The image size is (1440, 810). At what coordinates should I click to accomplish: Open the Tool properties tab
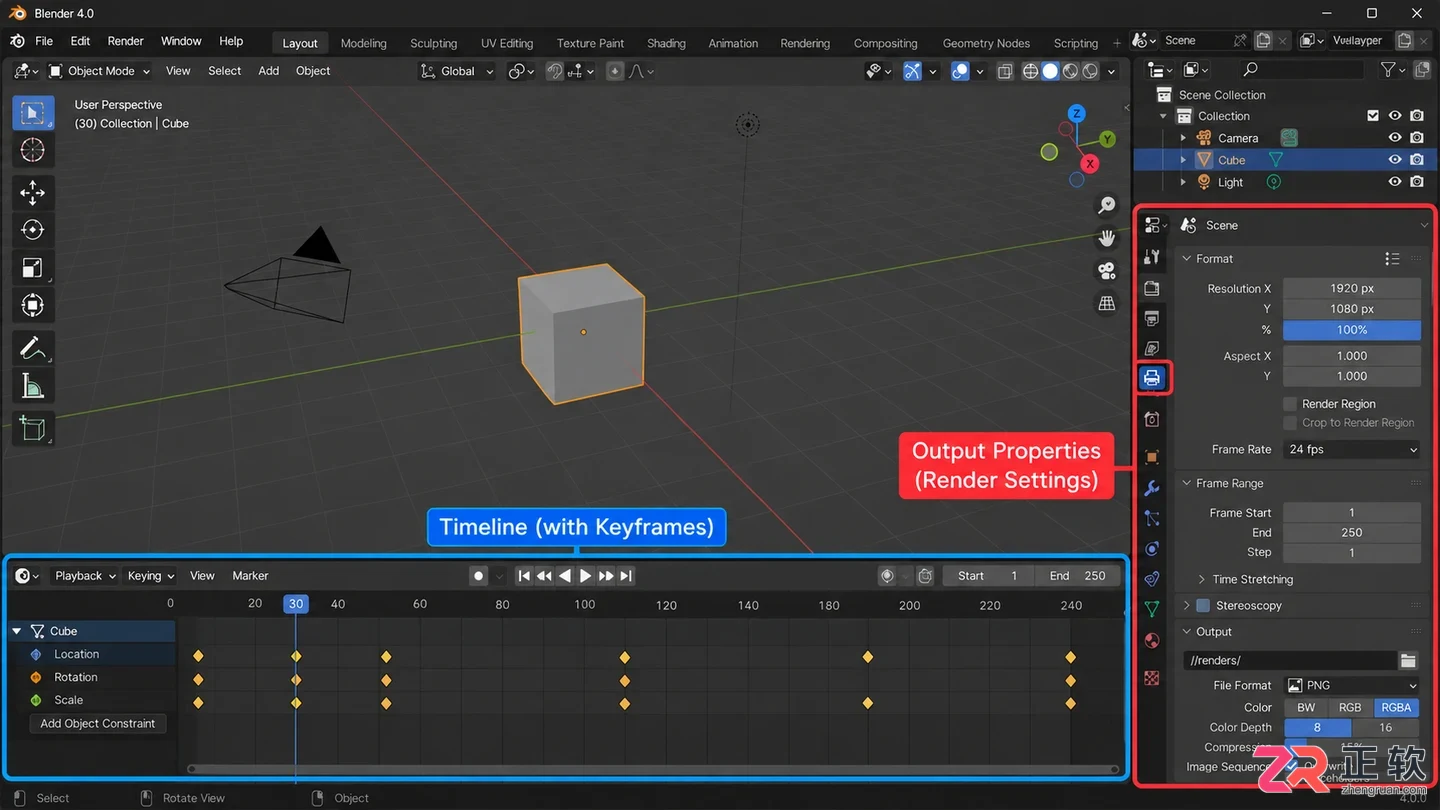coord(1152,257)
